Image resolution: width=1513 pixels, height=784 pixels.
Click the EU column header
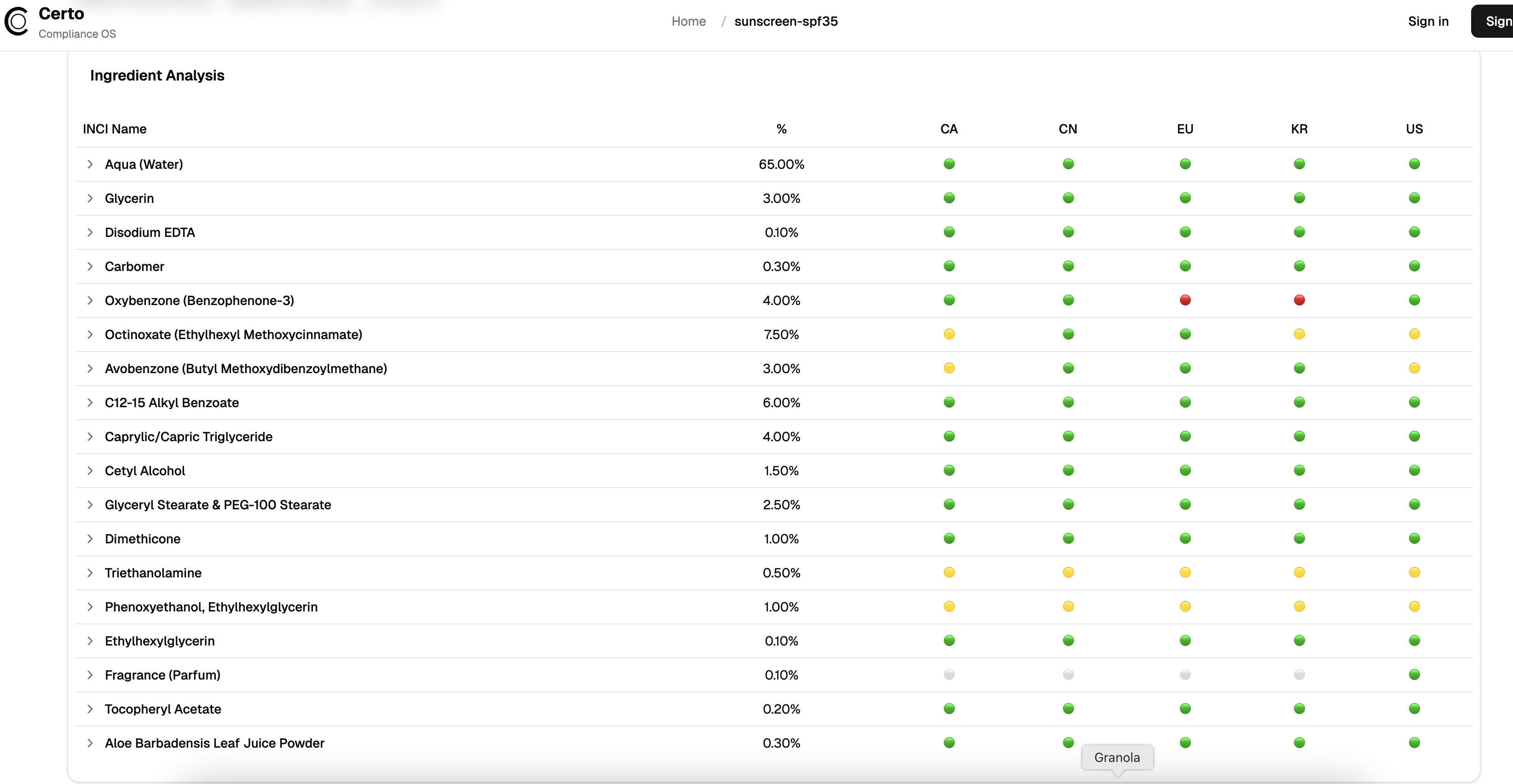1185,129
